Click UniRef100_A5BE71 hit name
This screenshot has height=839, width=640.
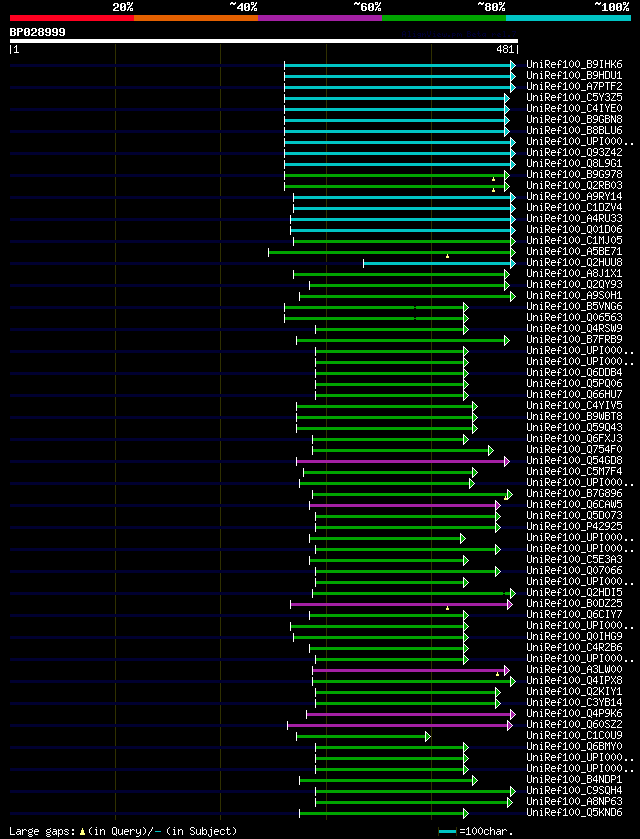(x=574, y=251)
